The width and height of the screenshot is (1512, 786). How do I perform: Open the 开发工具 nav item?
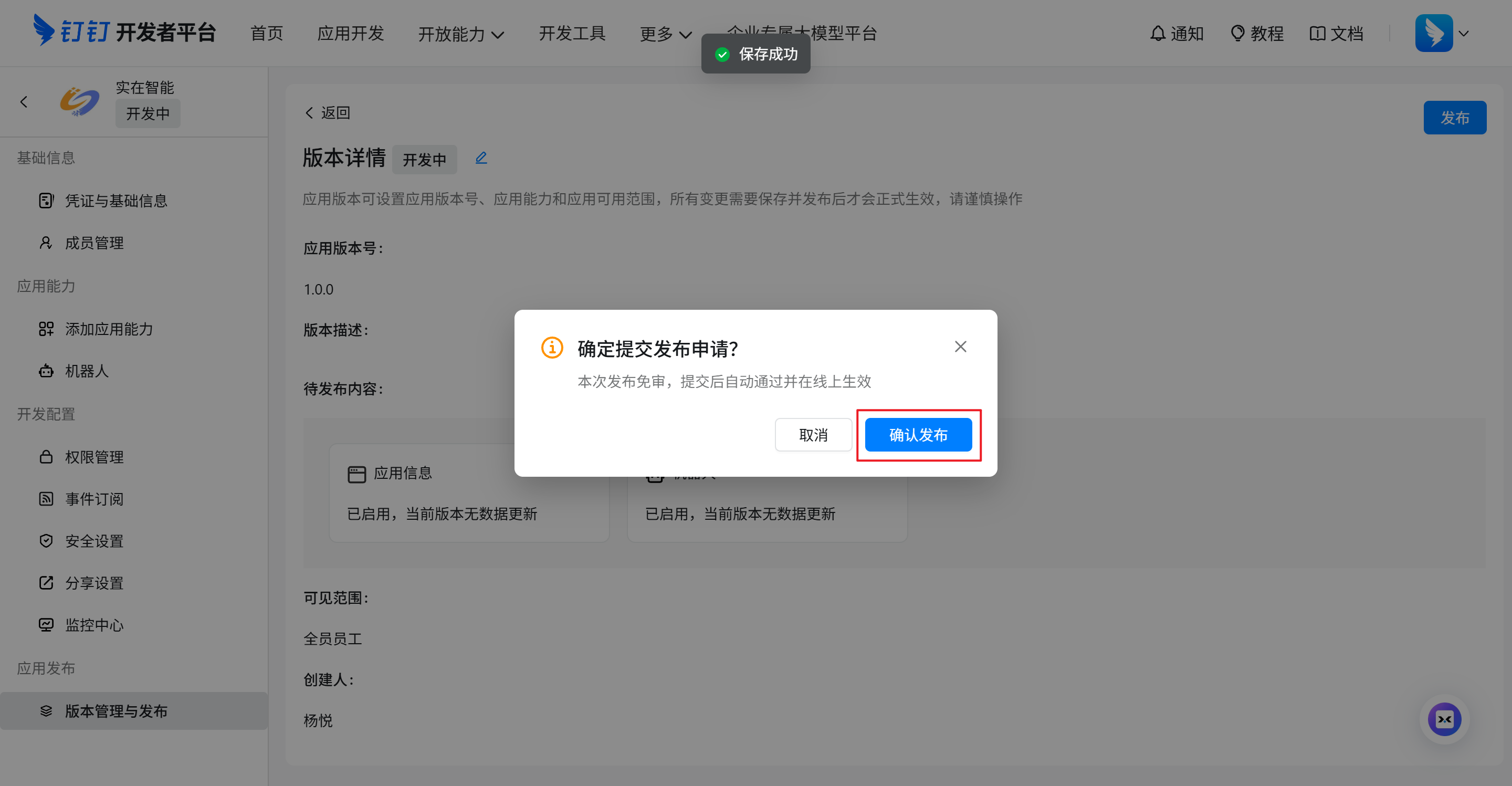[572, 34]
